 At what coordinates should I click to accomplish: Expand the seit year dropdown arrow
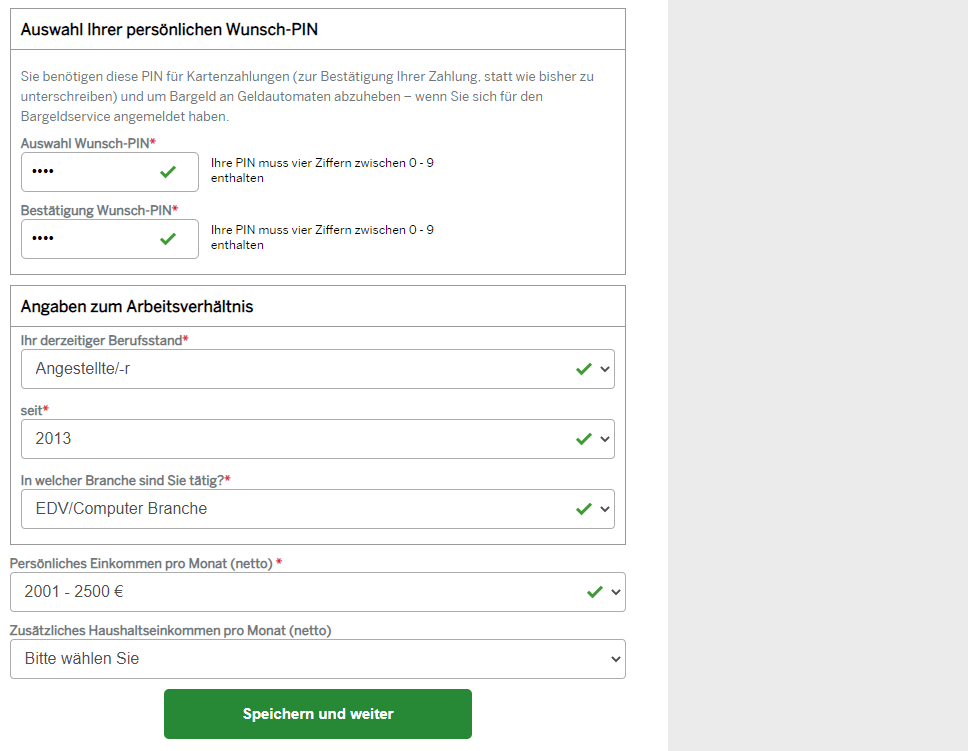point(604,439)
